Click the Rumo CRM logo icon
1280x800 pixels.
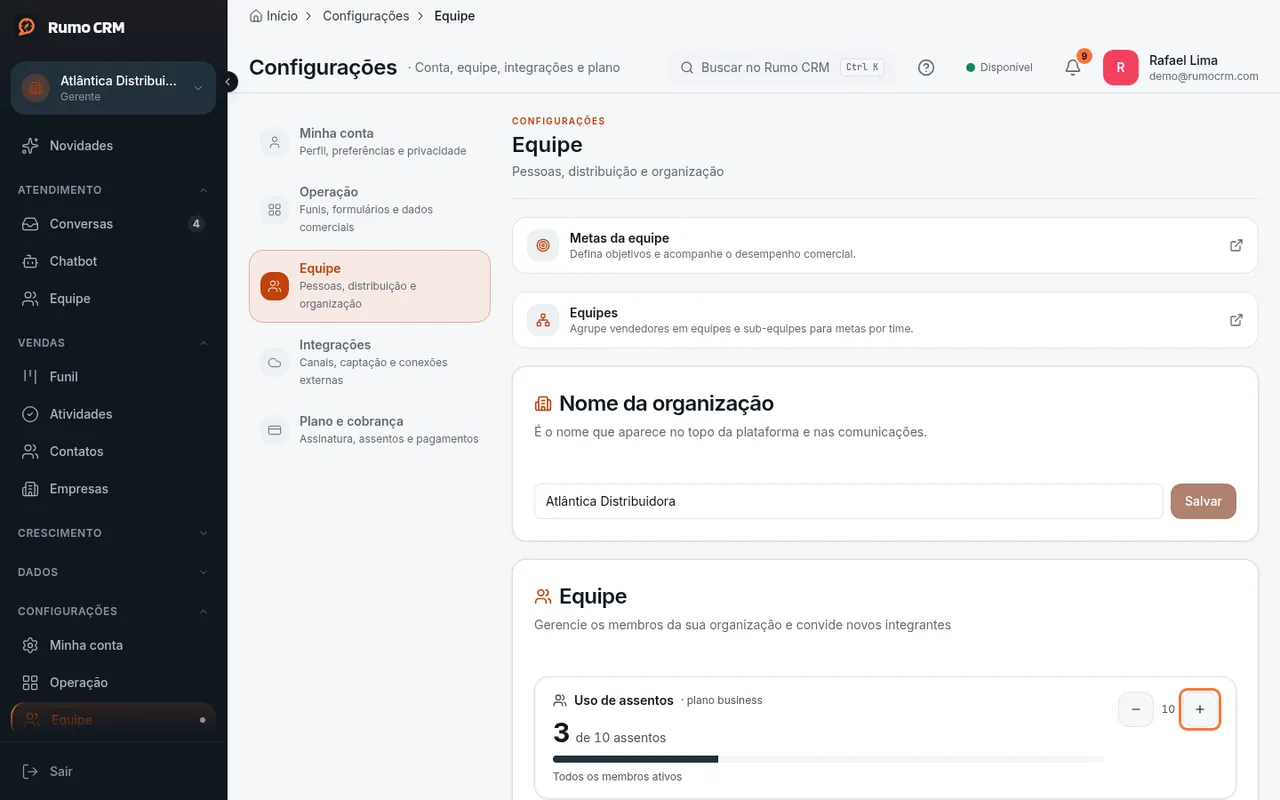tap(27, 27)
